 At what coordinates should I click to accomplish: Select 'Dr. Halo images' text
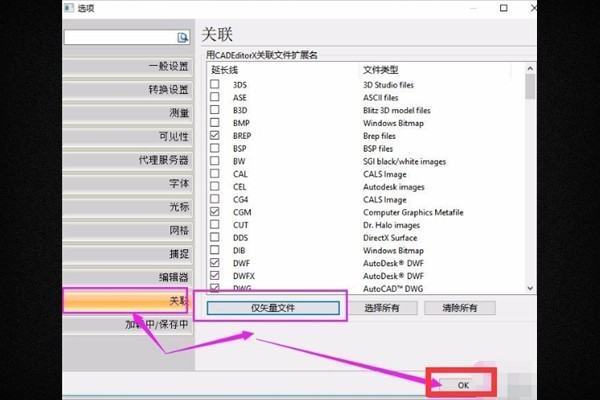(x=391, y=225)
